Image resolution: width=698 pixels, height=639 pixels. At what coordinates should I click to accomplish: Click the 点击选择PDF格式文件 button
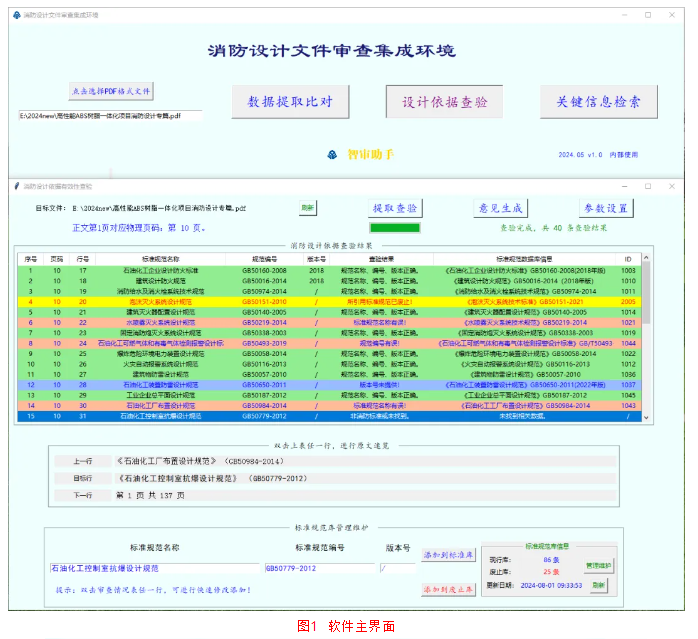pos(111,91)
